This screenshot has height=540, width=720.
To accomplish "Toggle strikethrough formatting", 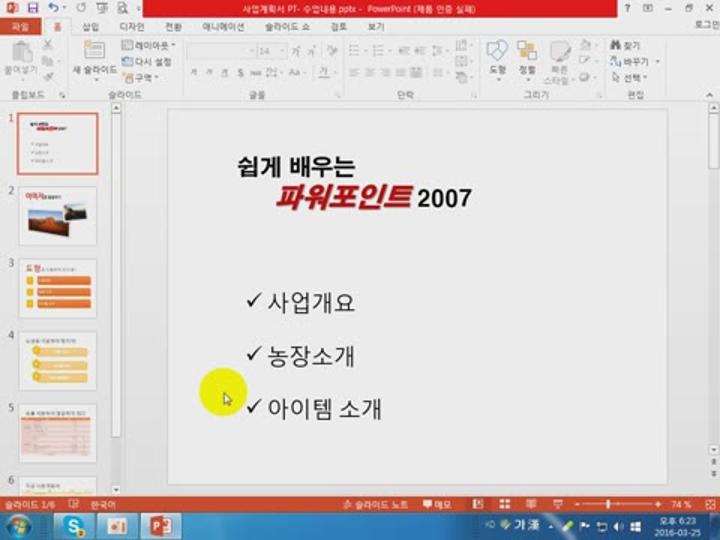I will click(255, 73).
